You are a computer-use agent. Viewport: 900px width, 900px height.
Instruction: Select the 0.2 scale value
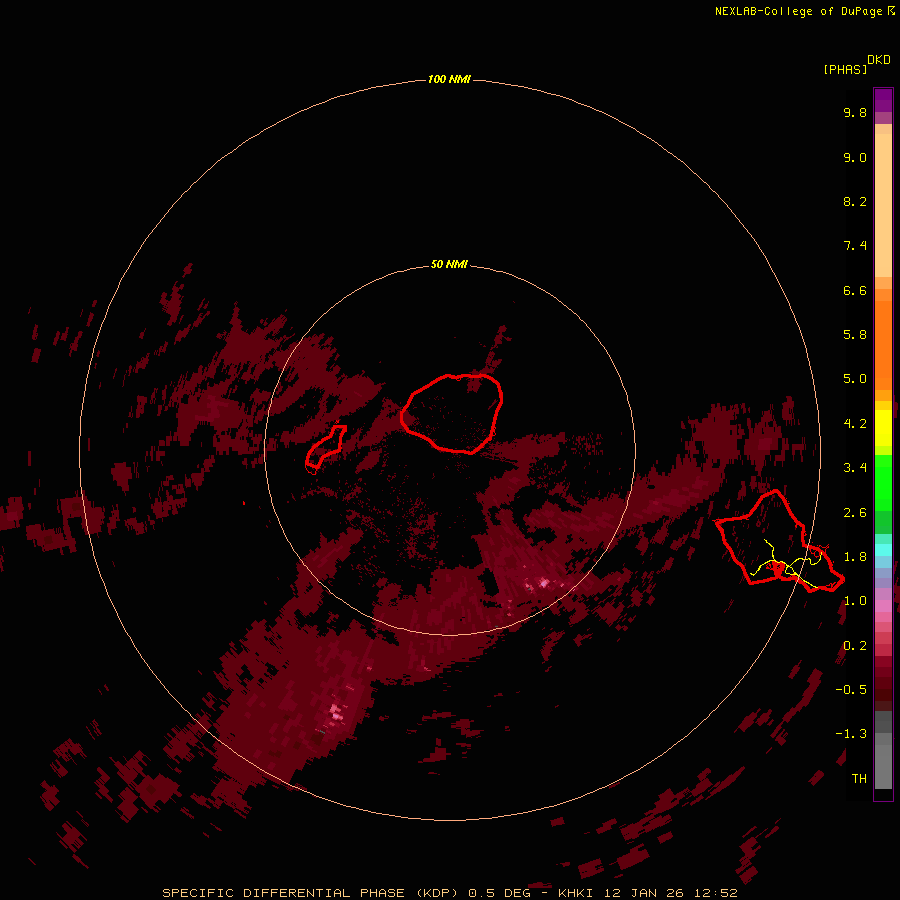tap(855, 646)
